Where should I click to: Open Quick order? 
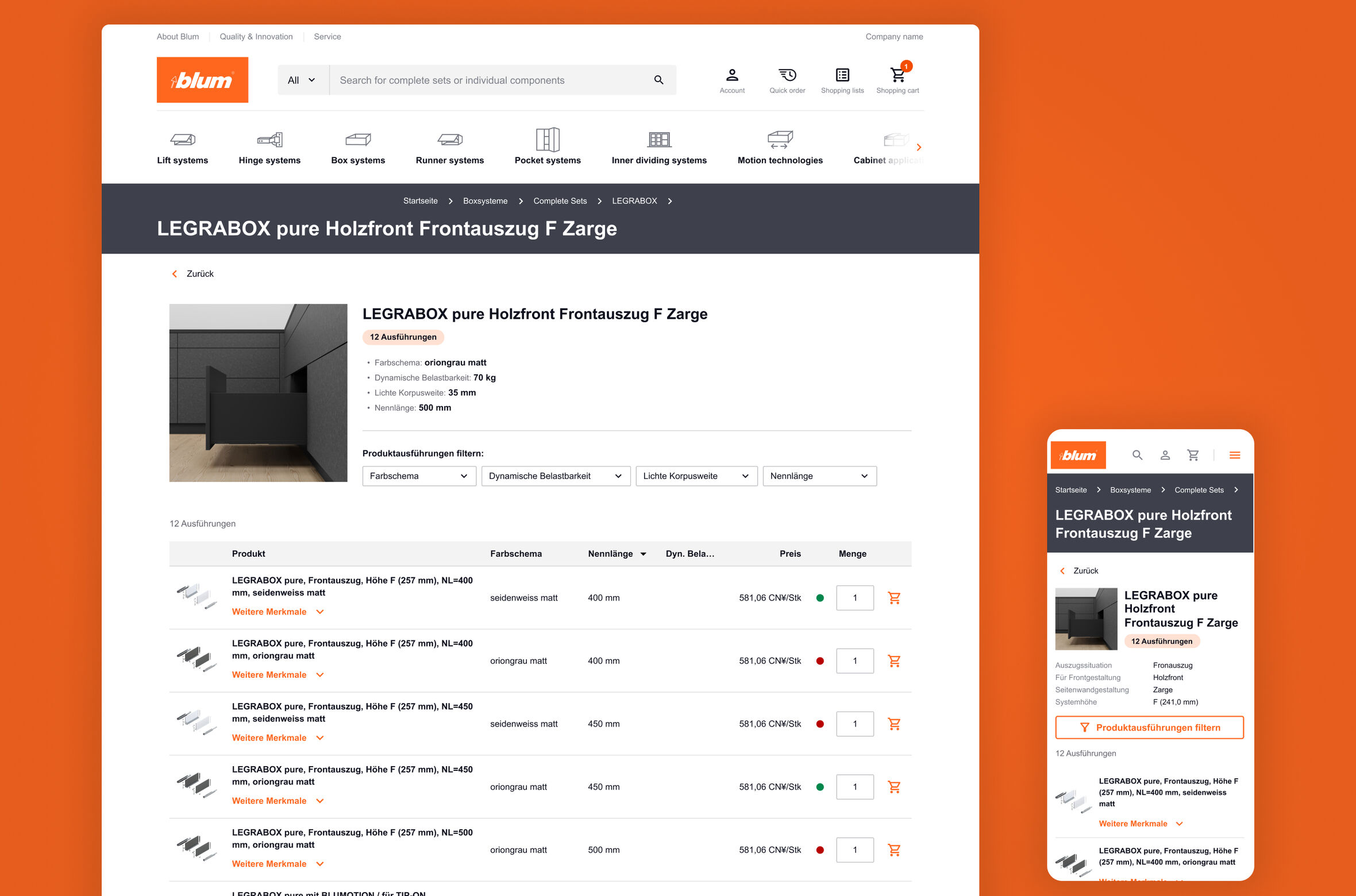click(x=787, y=75)
